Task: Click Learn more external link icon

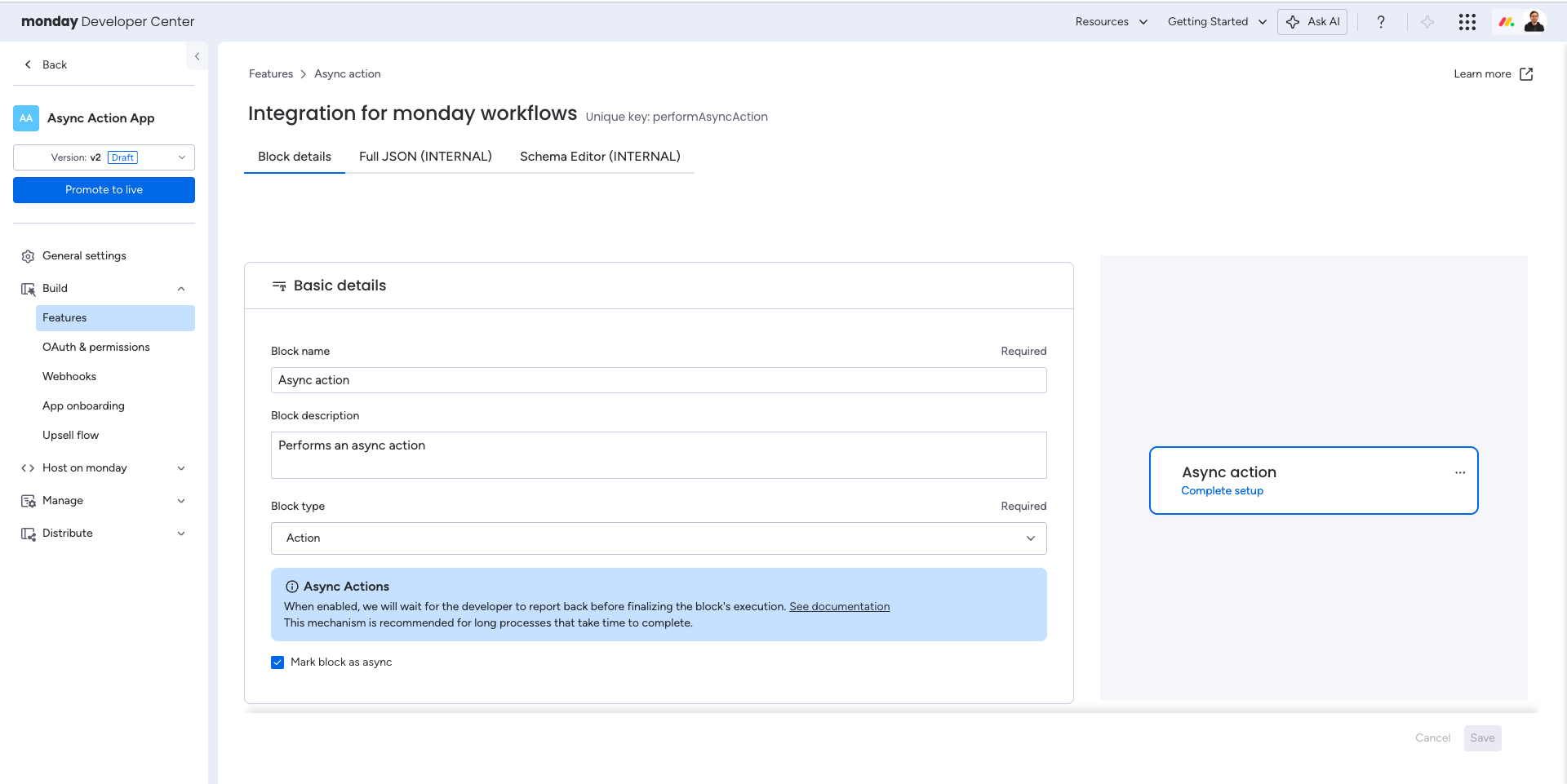Action: click(x=1526, y=74)
